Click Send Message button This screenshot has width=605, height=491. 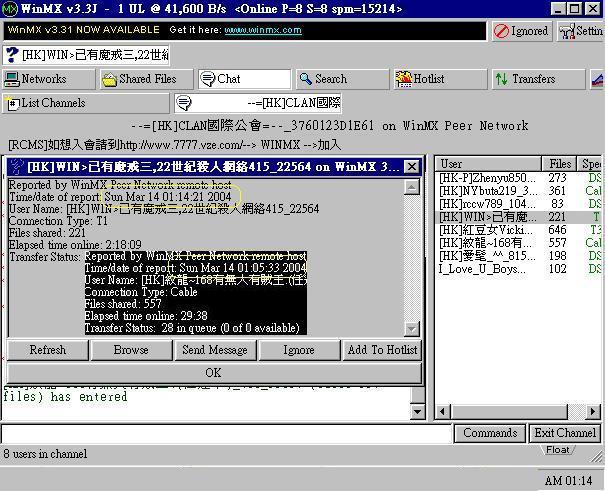(x=215, y=350)
